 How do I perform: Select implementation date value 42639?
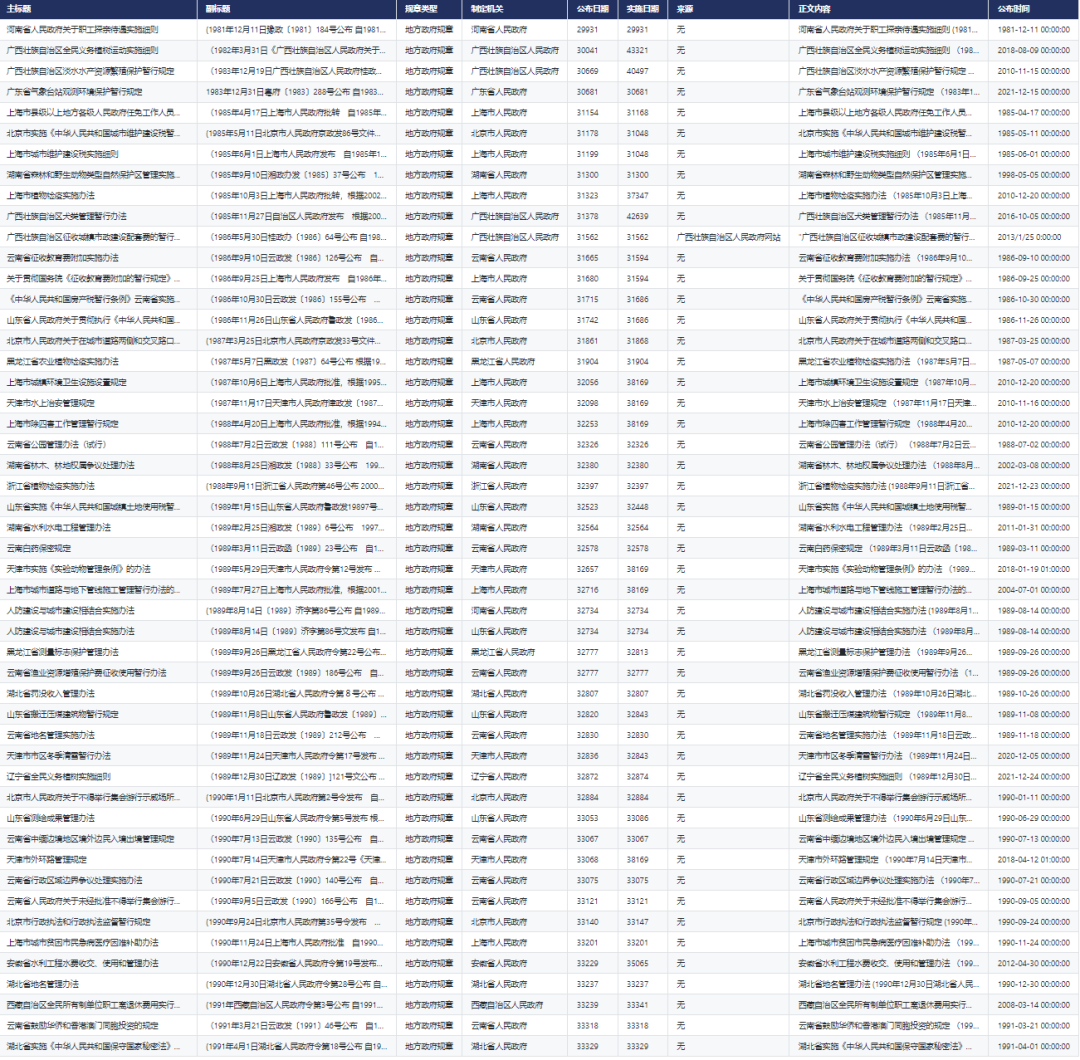(x=637, y=216)
